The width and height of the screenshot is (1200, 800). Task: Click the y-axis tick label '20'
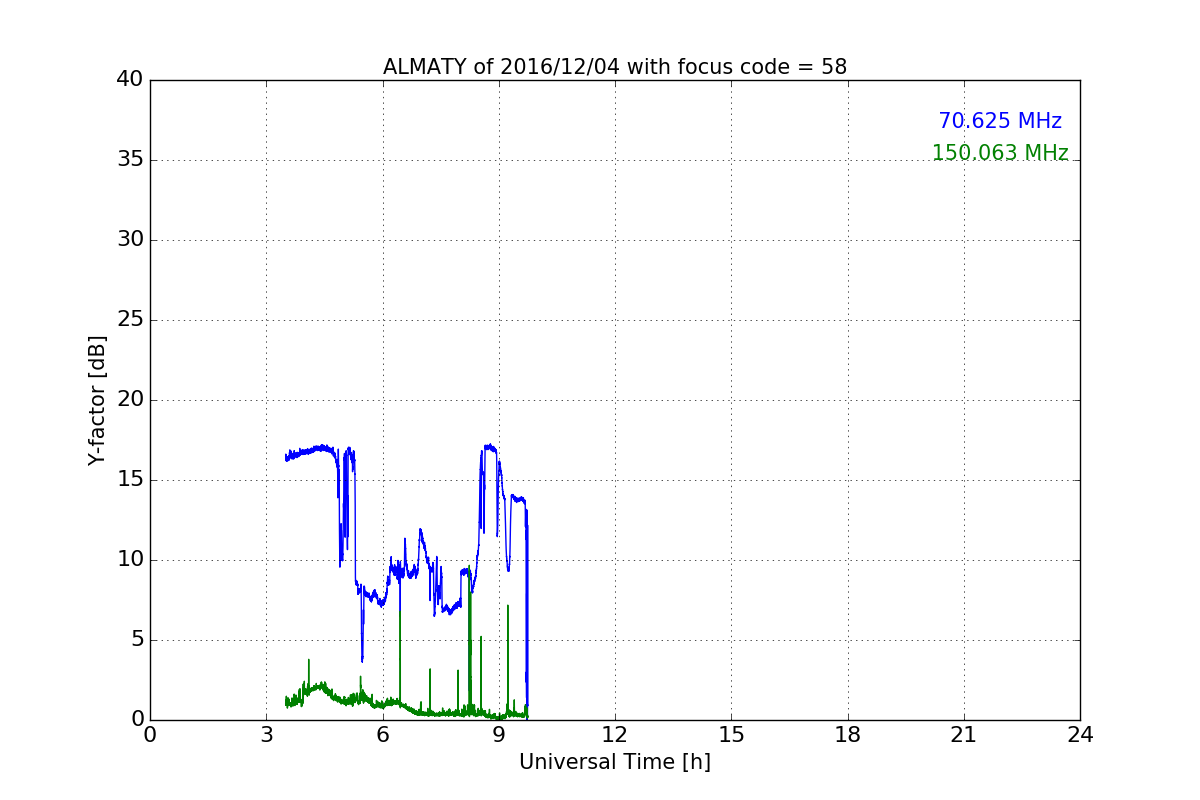click(130, 400)
